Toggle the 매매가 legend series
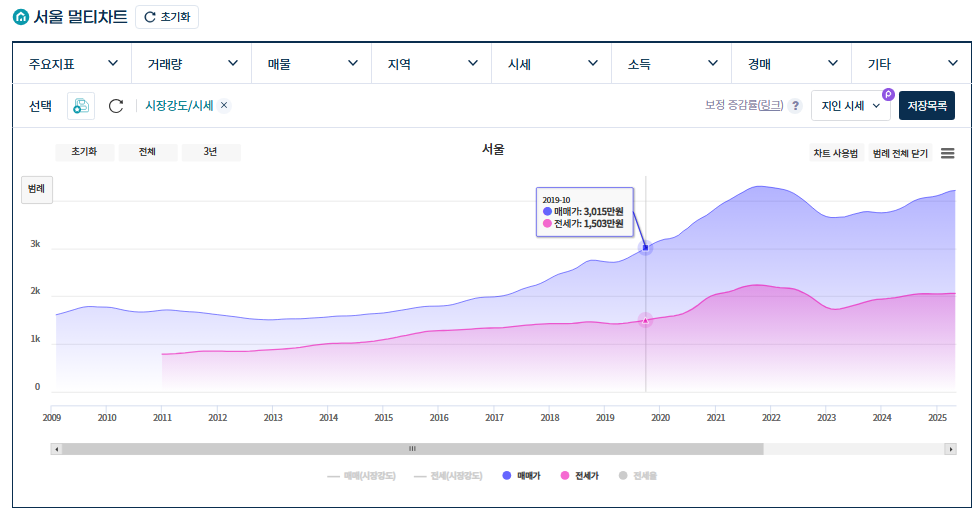Image resolution: width=980 pixels, height=515 pixels. pos(521,476)
